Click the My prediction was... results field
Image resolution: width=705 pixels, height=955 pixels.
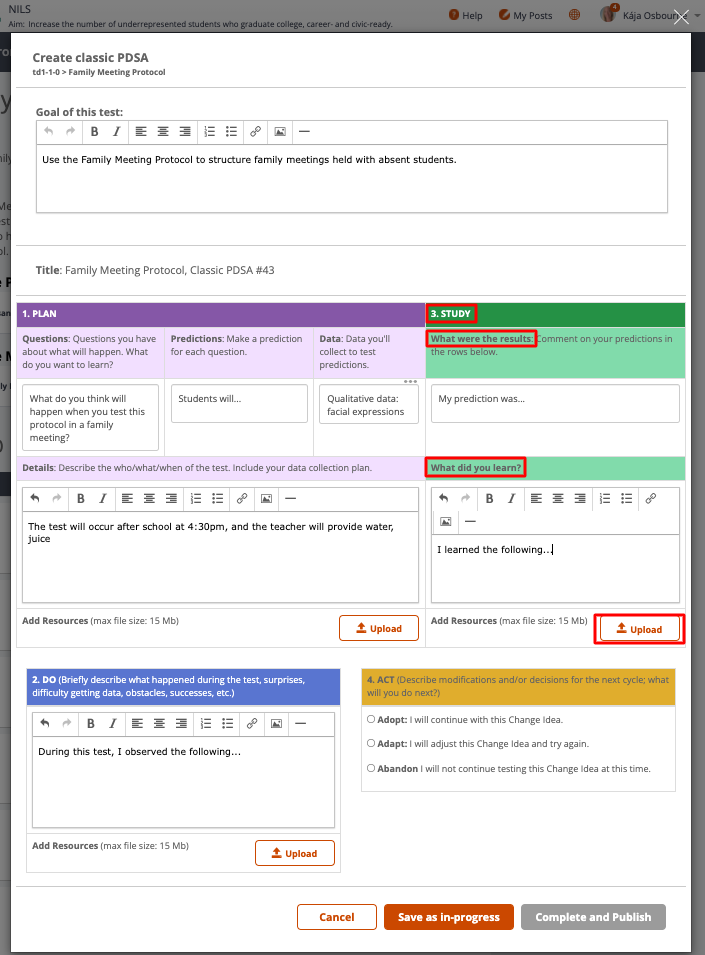pos(555,403)
